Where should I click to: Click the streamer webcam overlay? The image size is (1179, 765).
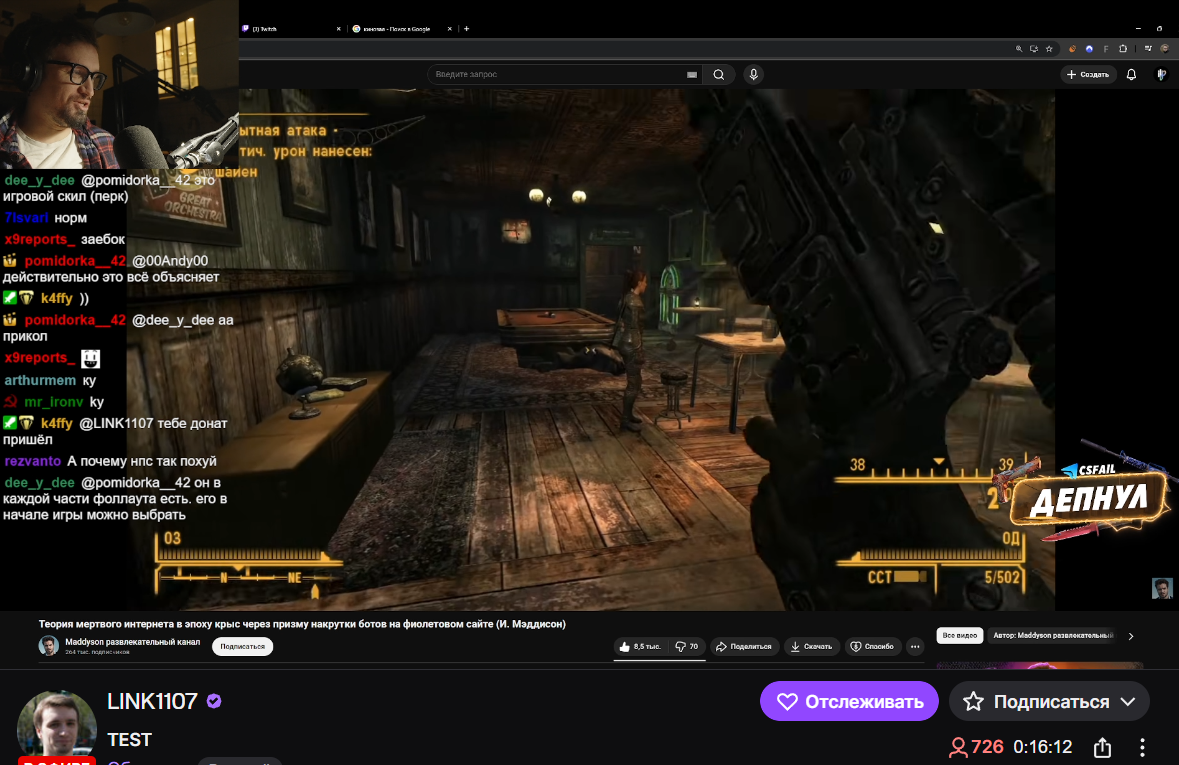(x=120, y=84)
